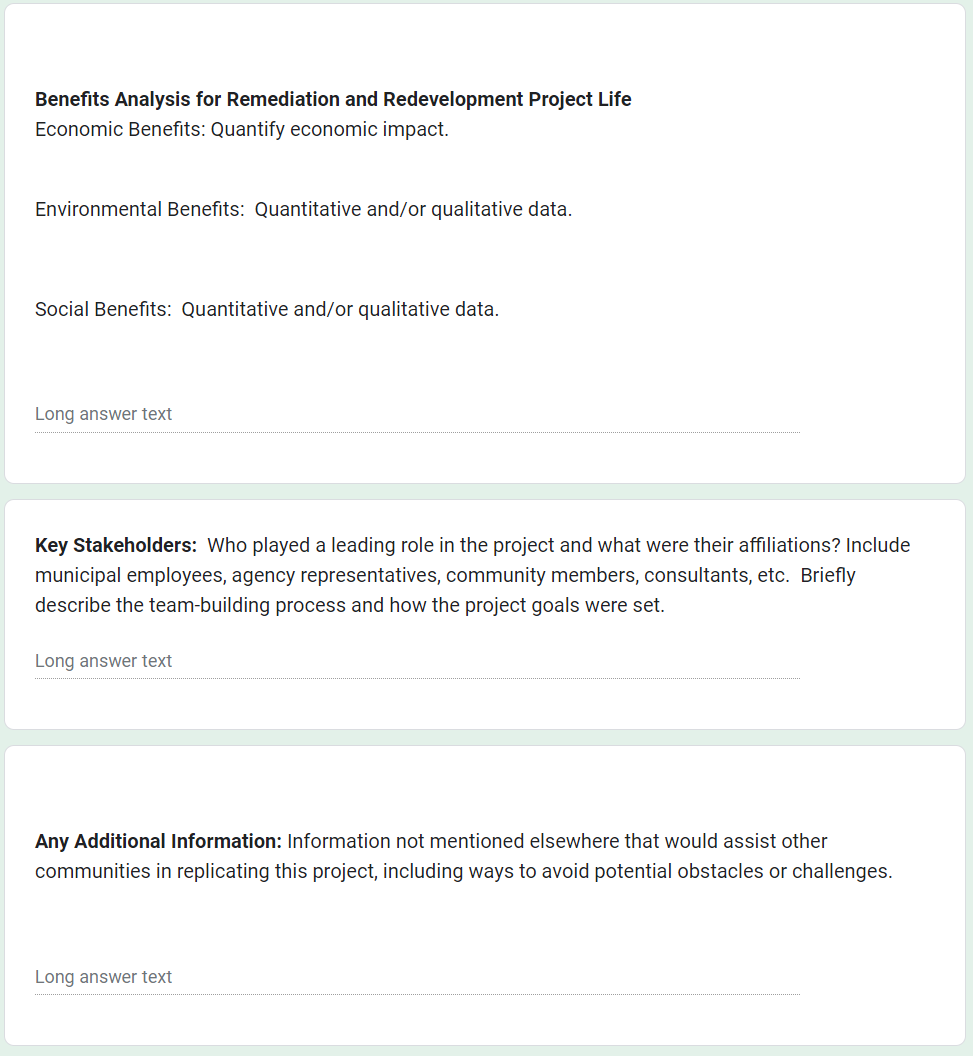Viewport: 973px width, 1056px height.
Task: Type in the Any Additional Information answer field
Action: (416, 977)
